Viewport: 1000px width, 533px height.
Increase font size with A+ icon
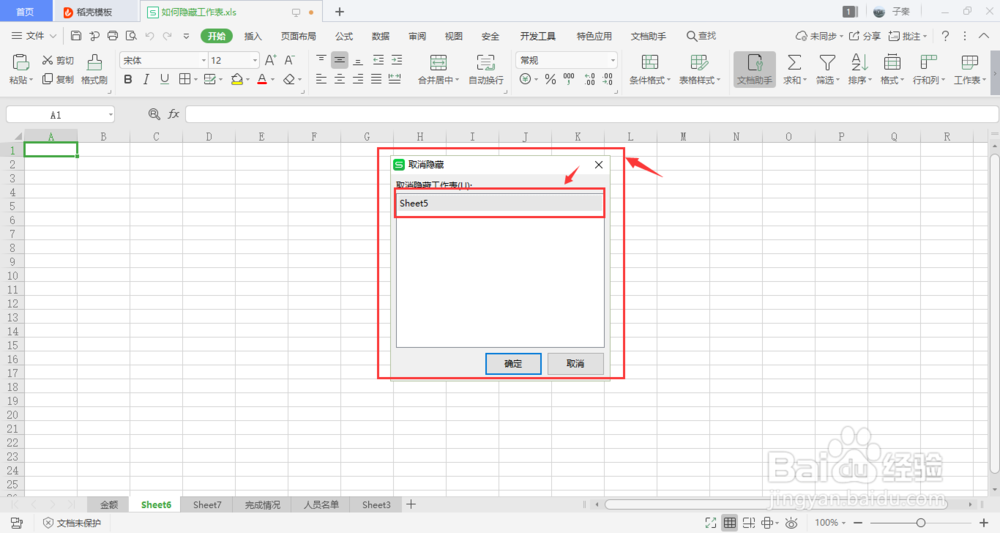tap(270, 60)
